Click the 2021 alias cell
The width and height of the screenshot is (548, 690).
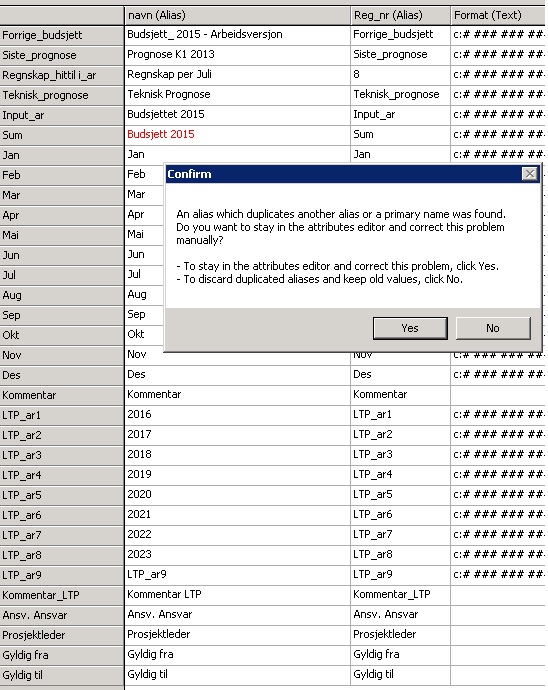click(238, 515)
